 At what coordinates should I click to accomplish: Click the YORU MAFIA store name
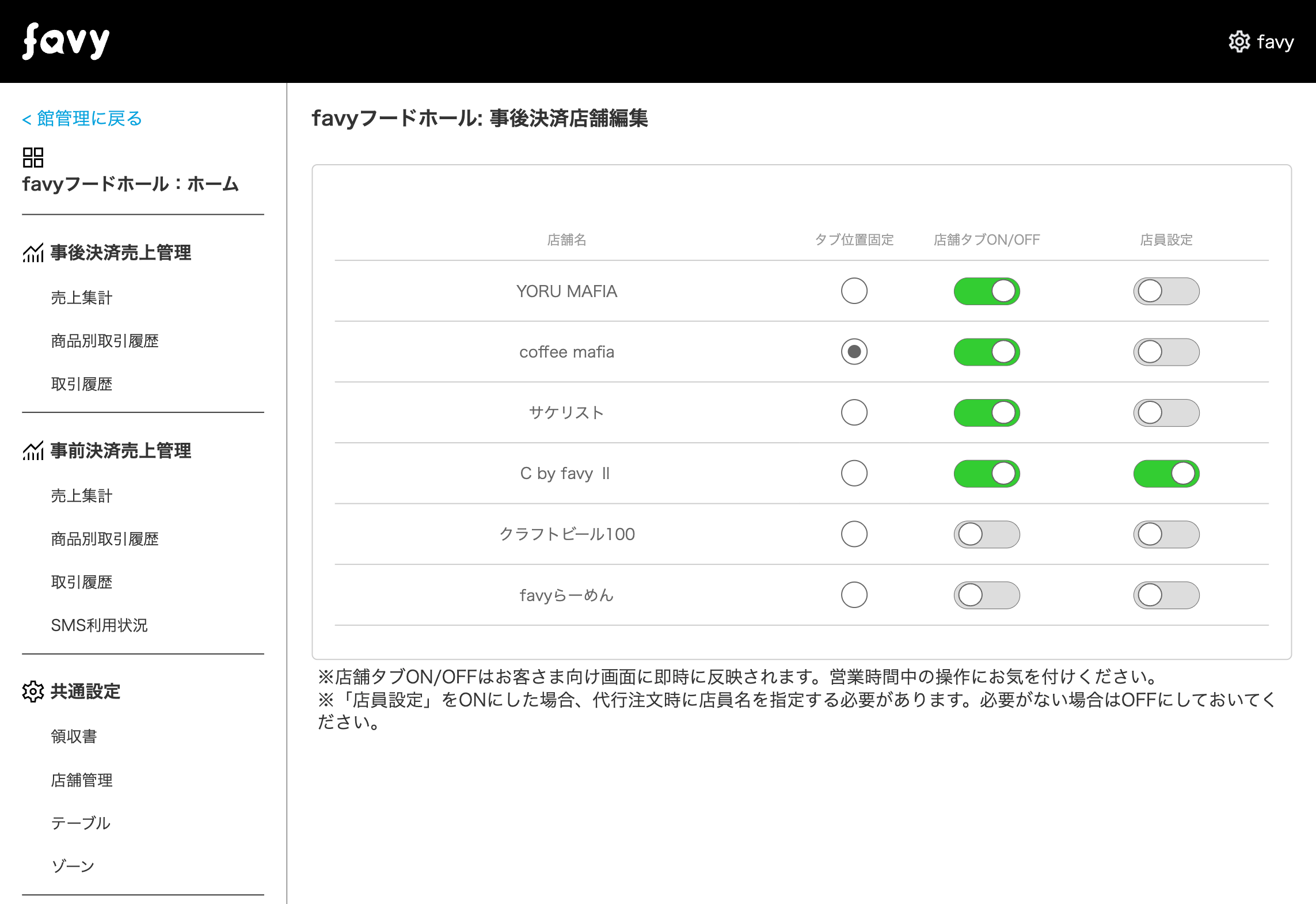pyautogui.click(x=566, y=291)
